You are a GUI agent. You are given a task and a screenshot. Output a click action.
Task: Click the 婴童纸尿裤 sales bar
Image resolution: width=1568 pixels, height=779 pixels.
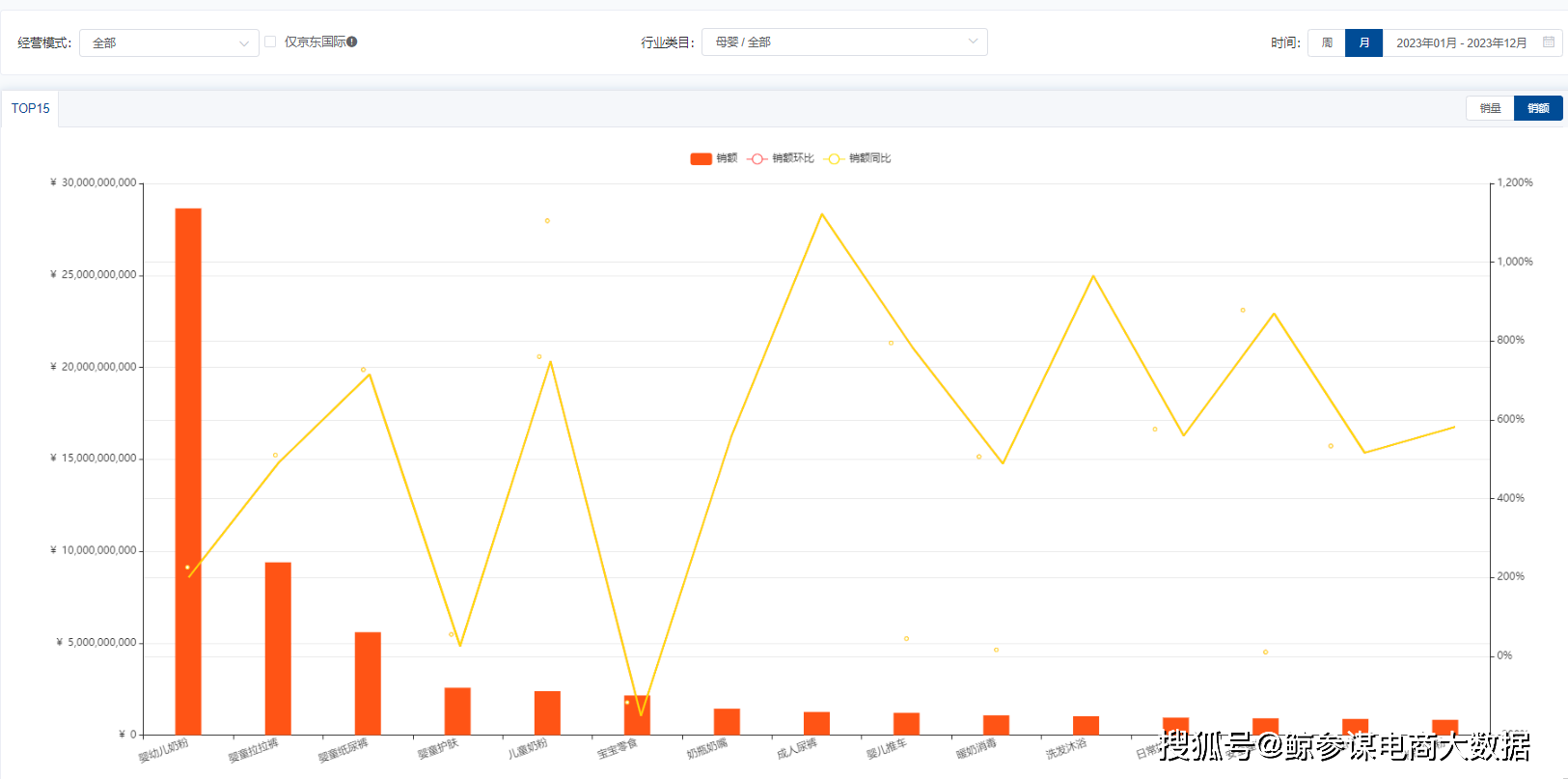tap(368, 683)
